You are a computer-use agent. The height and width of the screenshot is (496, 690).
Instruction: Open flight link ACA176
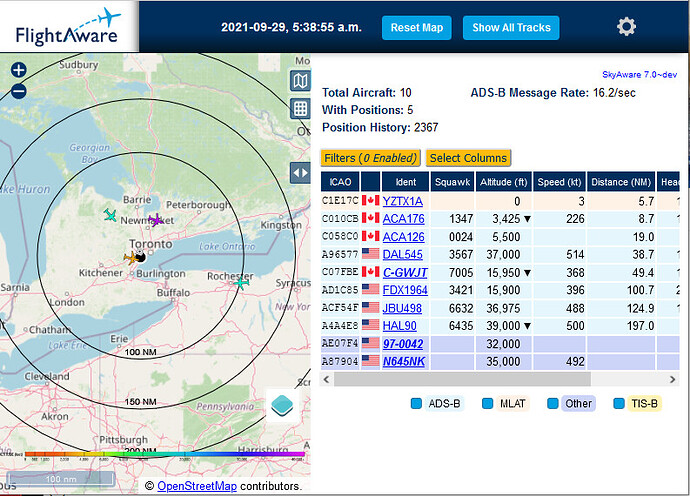tap(404, 219)
